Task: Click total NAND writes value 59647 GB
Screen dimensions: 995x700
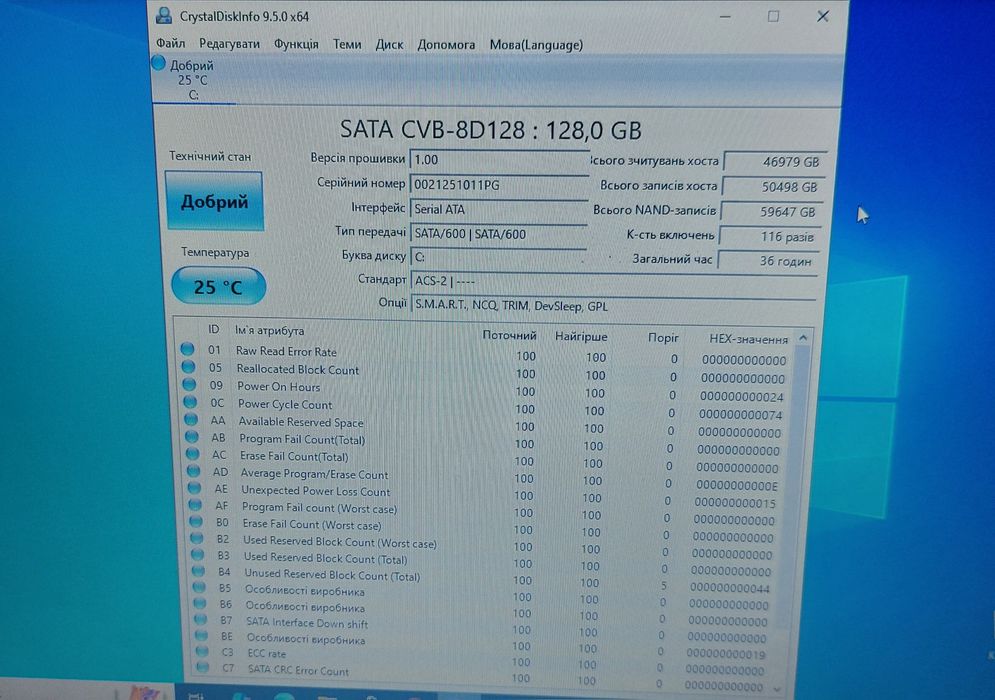Action: [x=771, y=212]
